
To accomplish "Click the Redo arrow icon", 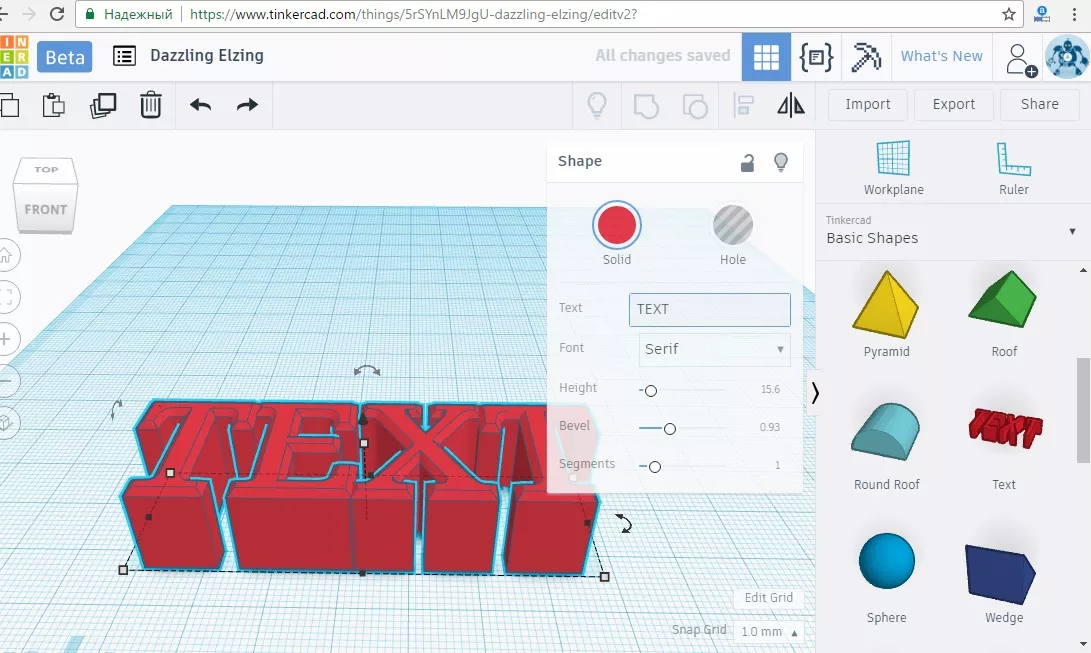I will click(x=247, y=105).
